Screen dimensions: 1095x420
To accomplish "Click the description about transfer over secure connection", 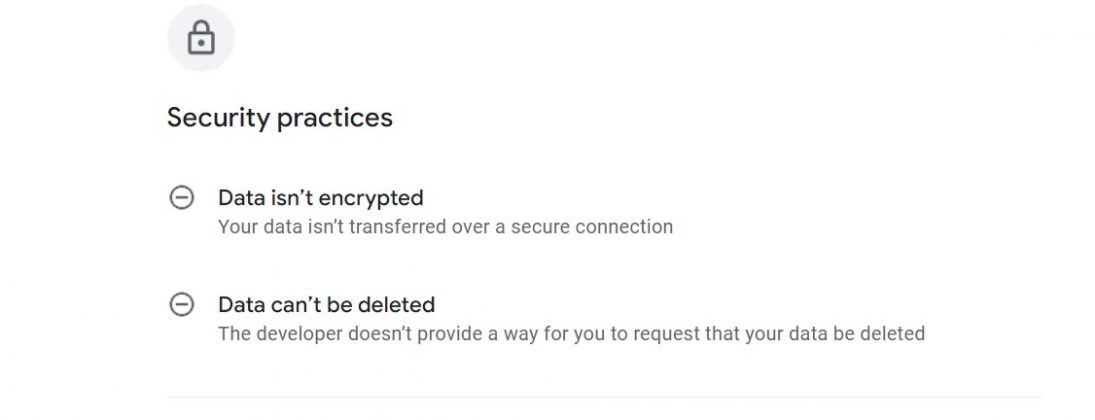I will (446, 227).
